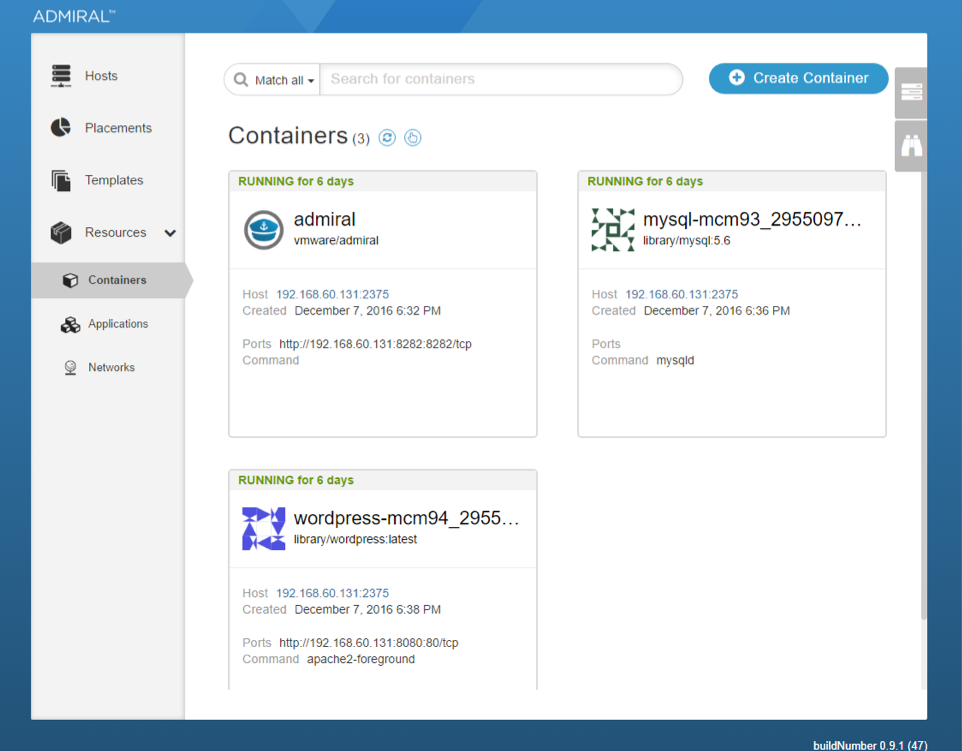Click the buildNumber 0.9.1 (47) text
Image resolution: width=962 pixels, height=751 pixels.
pyautogui.click(x=870, y=745)
